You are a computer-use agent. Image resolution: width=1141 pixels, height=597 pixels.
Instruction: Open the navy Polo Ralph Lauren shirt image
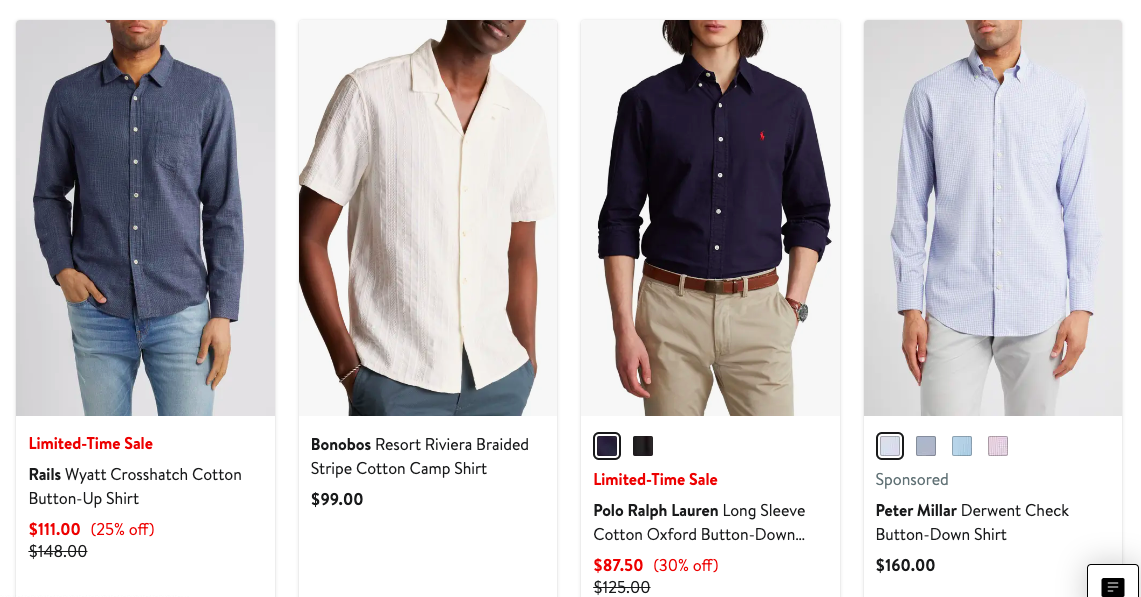[x=710, y=218]
